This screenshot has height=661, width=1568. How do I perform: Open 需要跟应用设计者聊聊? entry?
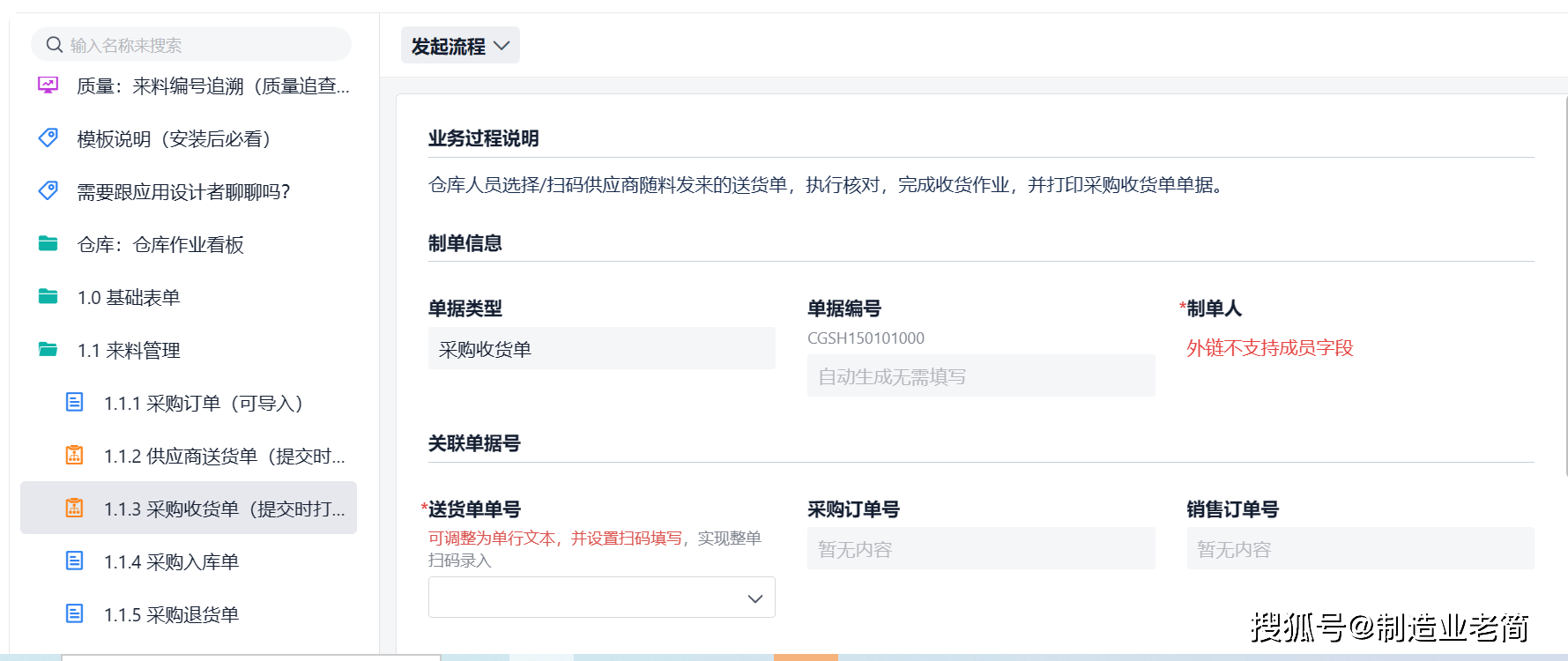pyautogui.click(x=189, y=191)
